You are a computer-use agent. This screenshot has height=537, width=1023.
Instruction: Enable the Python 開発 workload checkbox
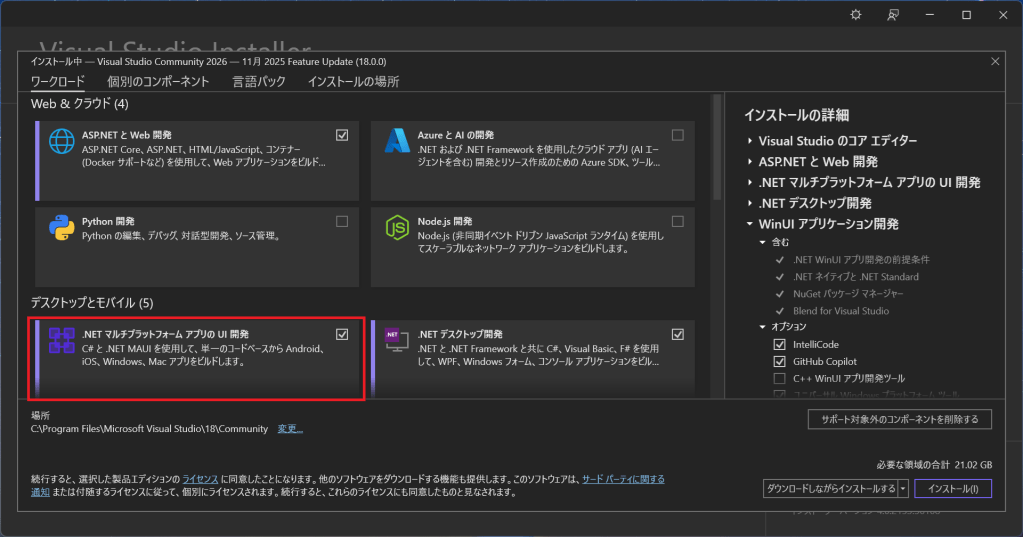pos(342,221)
